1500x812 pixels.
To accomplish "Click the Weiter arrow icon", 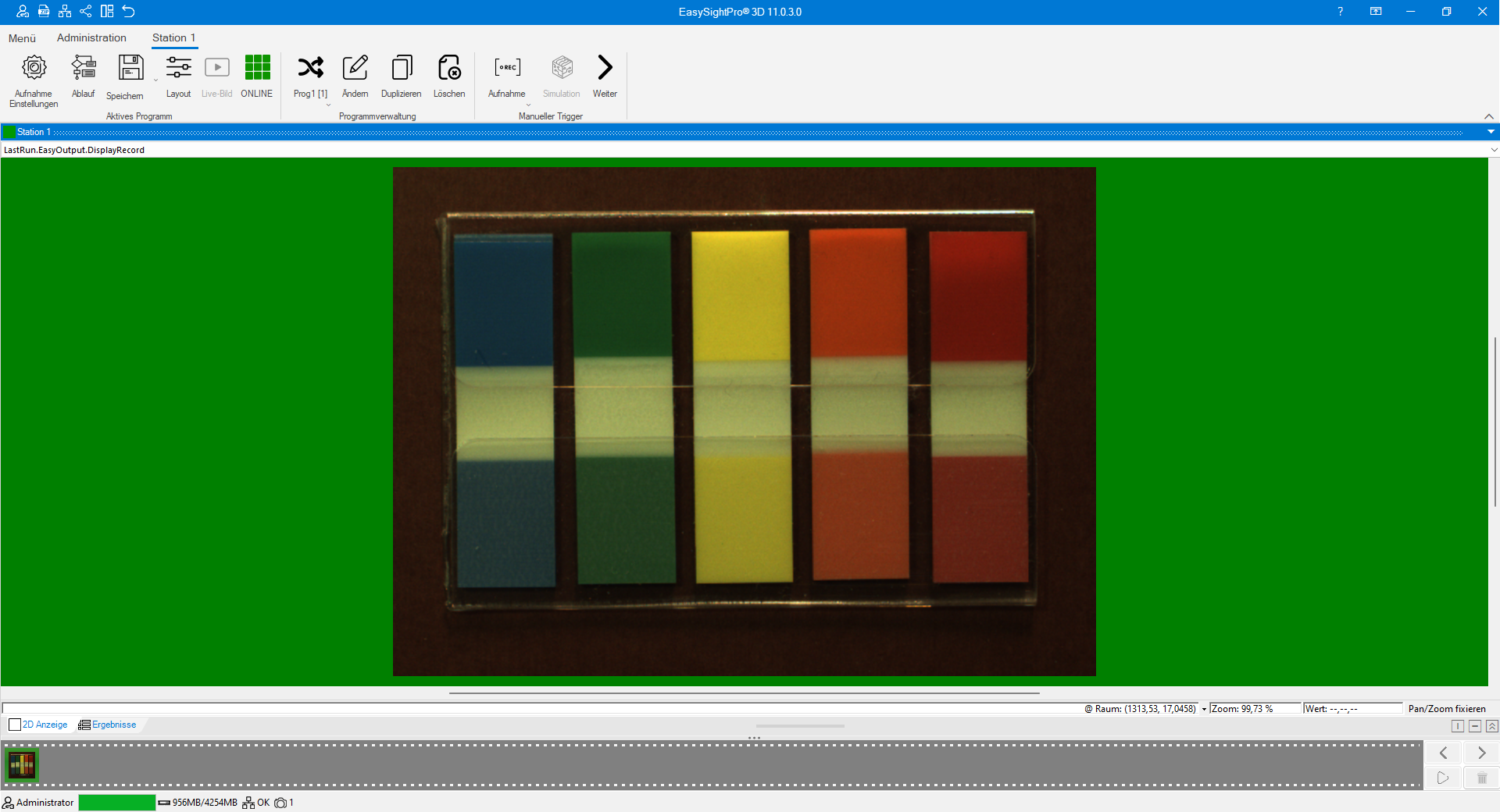I will coord(605,68).
